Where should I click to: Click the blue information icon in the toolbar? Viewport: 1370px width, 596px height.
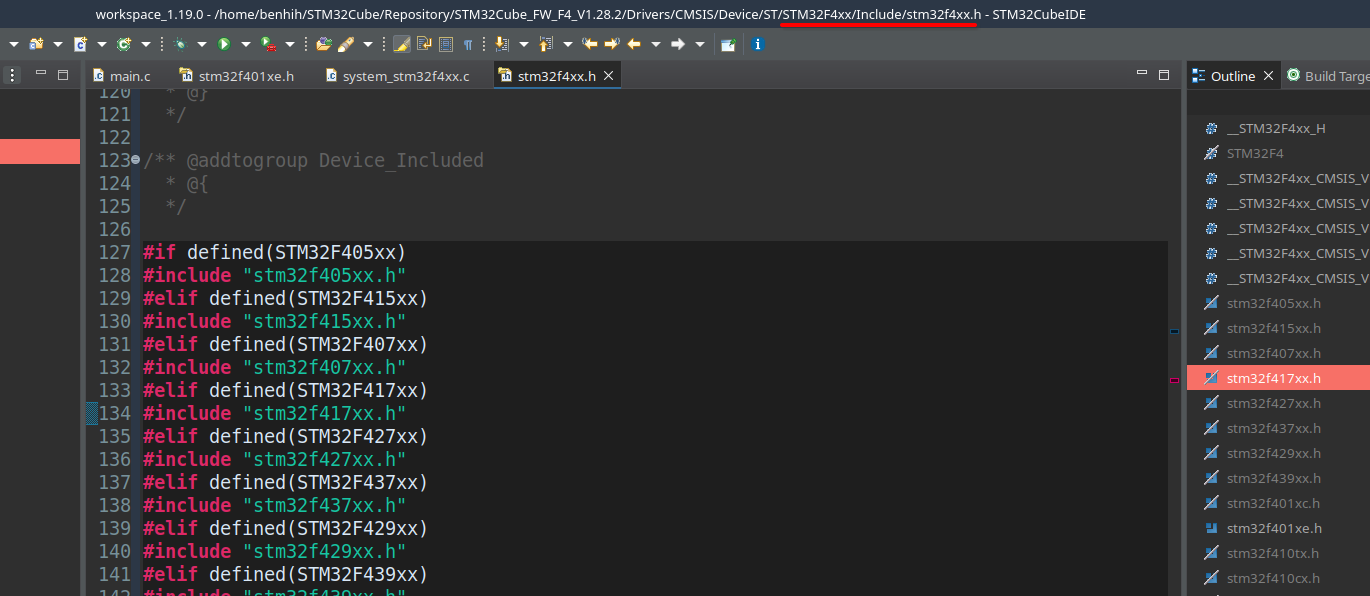(757, 44)
